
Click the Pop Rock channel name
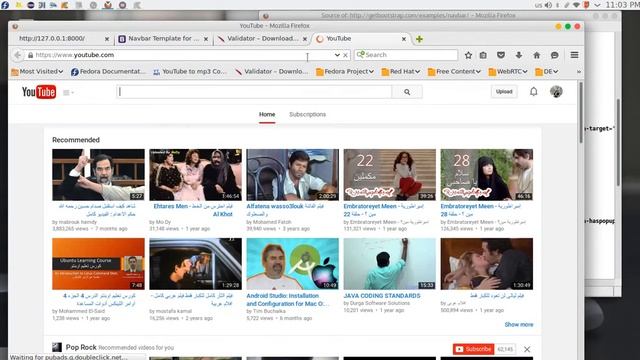[x=81, y=347]
